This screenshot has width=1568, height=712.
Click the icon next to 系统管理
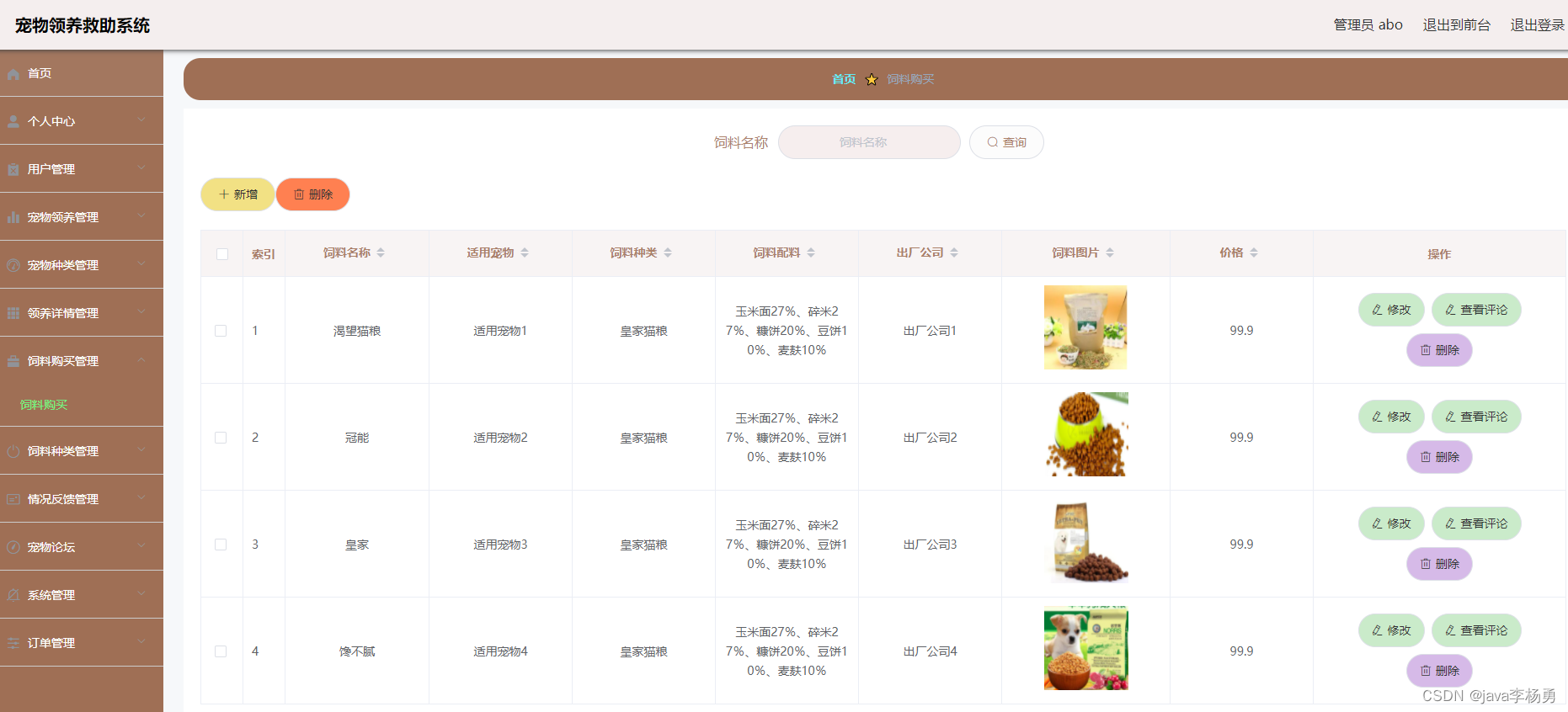(x=13, y=595)
